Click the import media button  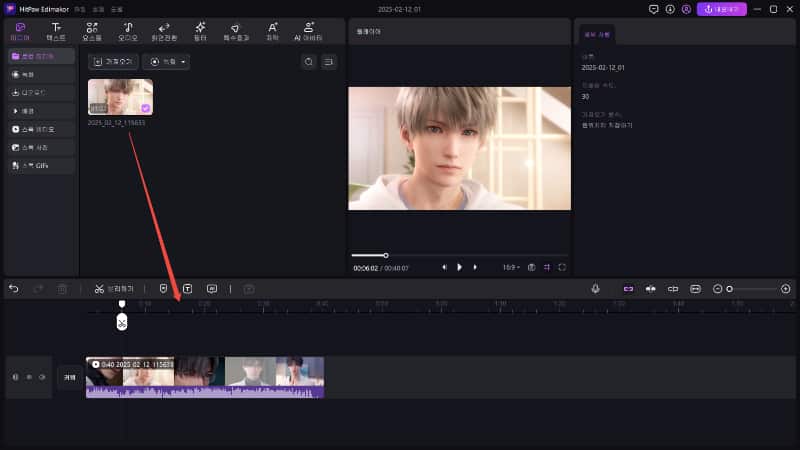pos(112,62)
